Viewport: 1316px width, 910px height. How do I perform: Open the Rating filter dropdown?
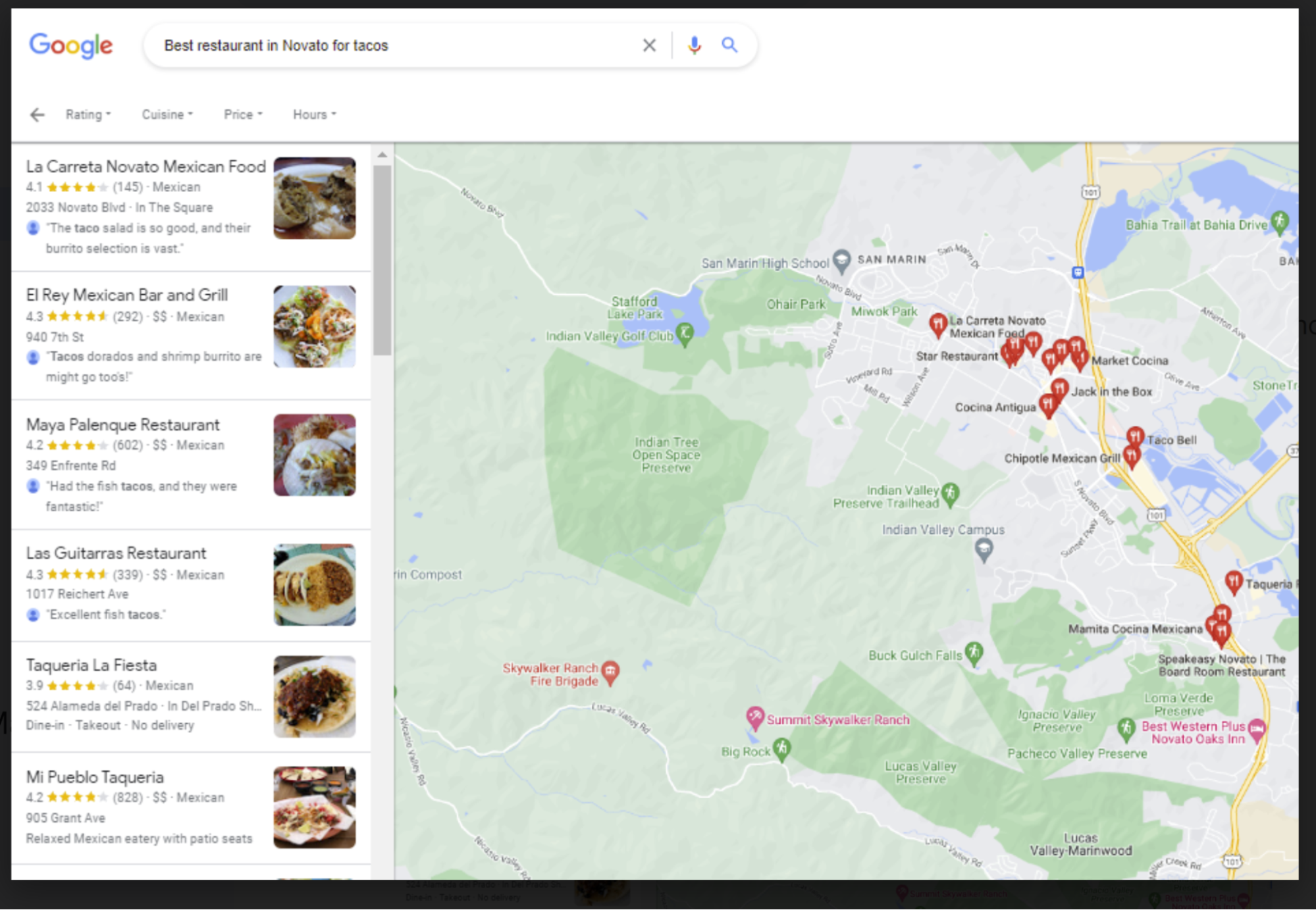click(88, 114)
